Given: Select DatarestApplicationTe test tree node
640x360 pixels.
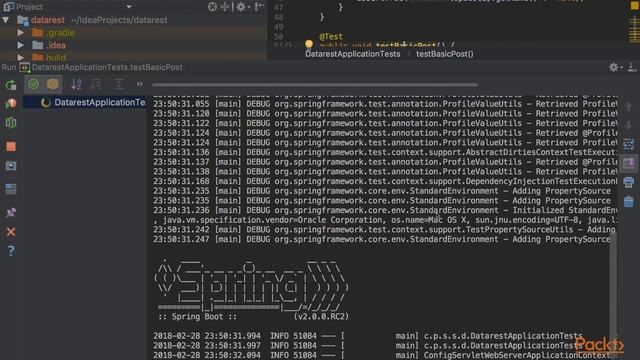Looking at the screenshot, I should [84, 102].
